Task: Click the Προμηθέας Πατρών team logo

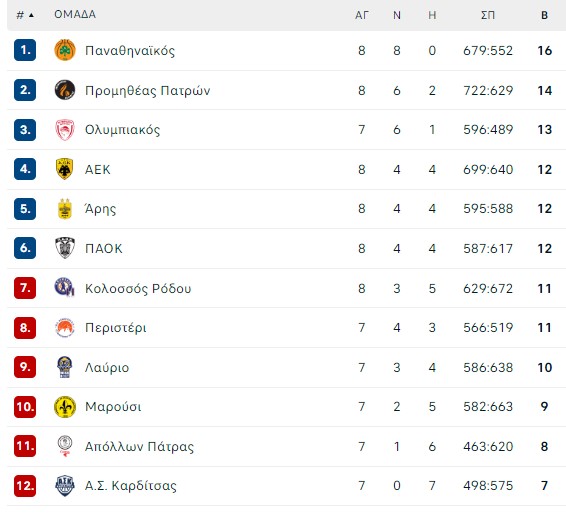Action: [x=65, y=90]
